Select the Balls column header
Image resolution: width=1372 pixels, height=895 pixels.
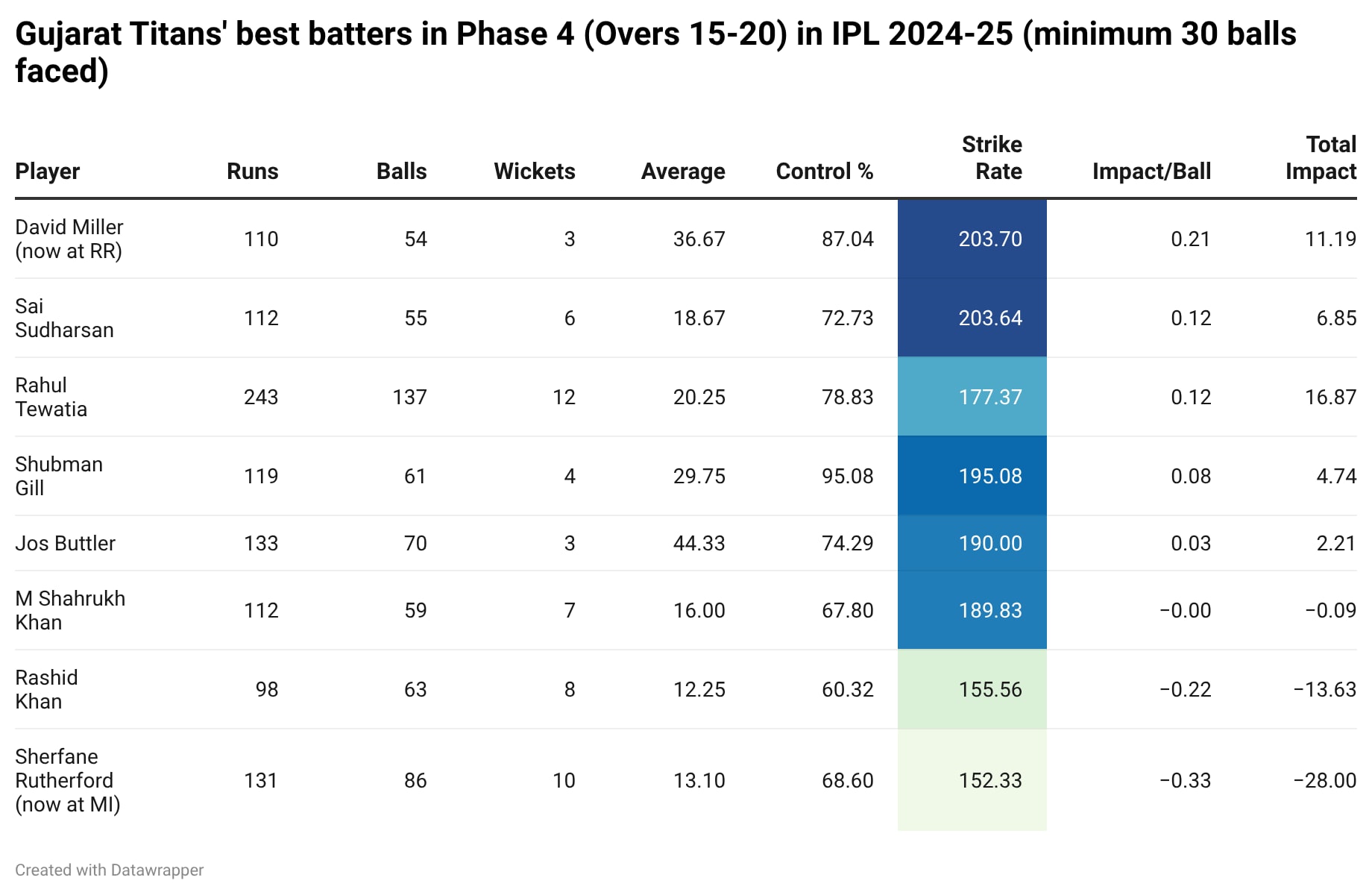pos(401,172)
